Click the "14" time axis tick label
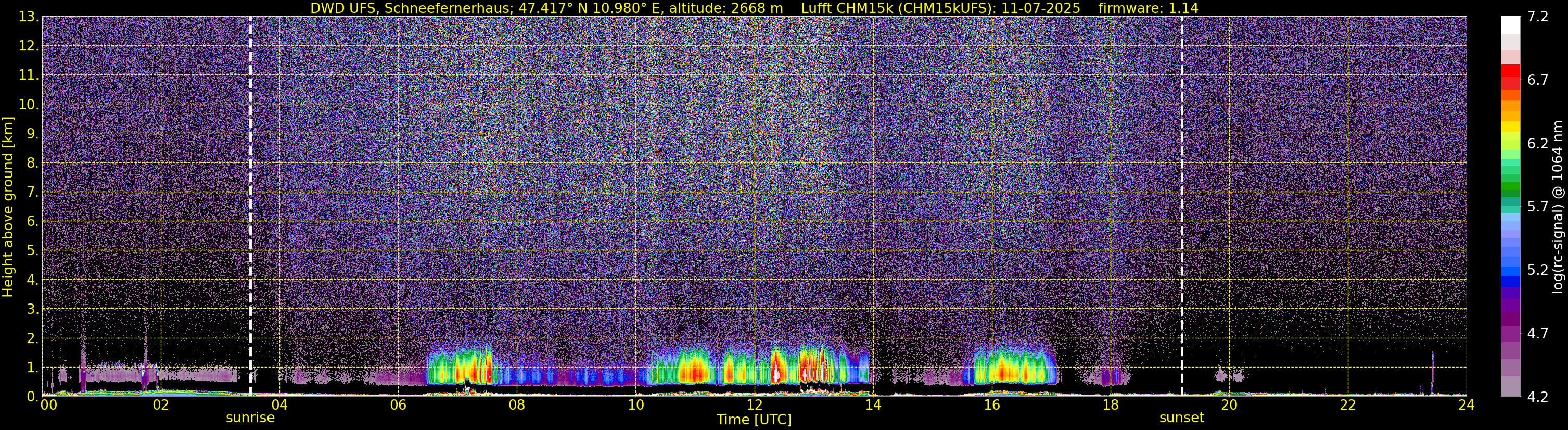This screenshot has height=430, width=1568. [x=873, y=405]
